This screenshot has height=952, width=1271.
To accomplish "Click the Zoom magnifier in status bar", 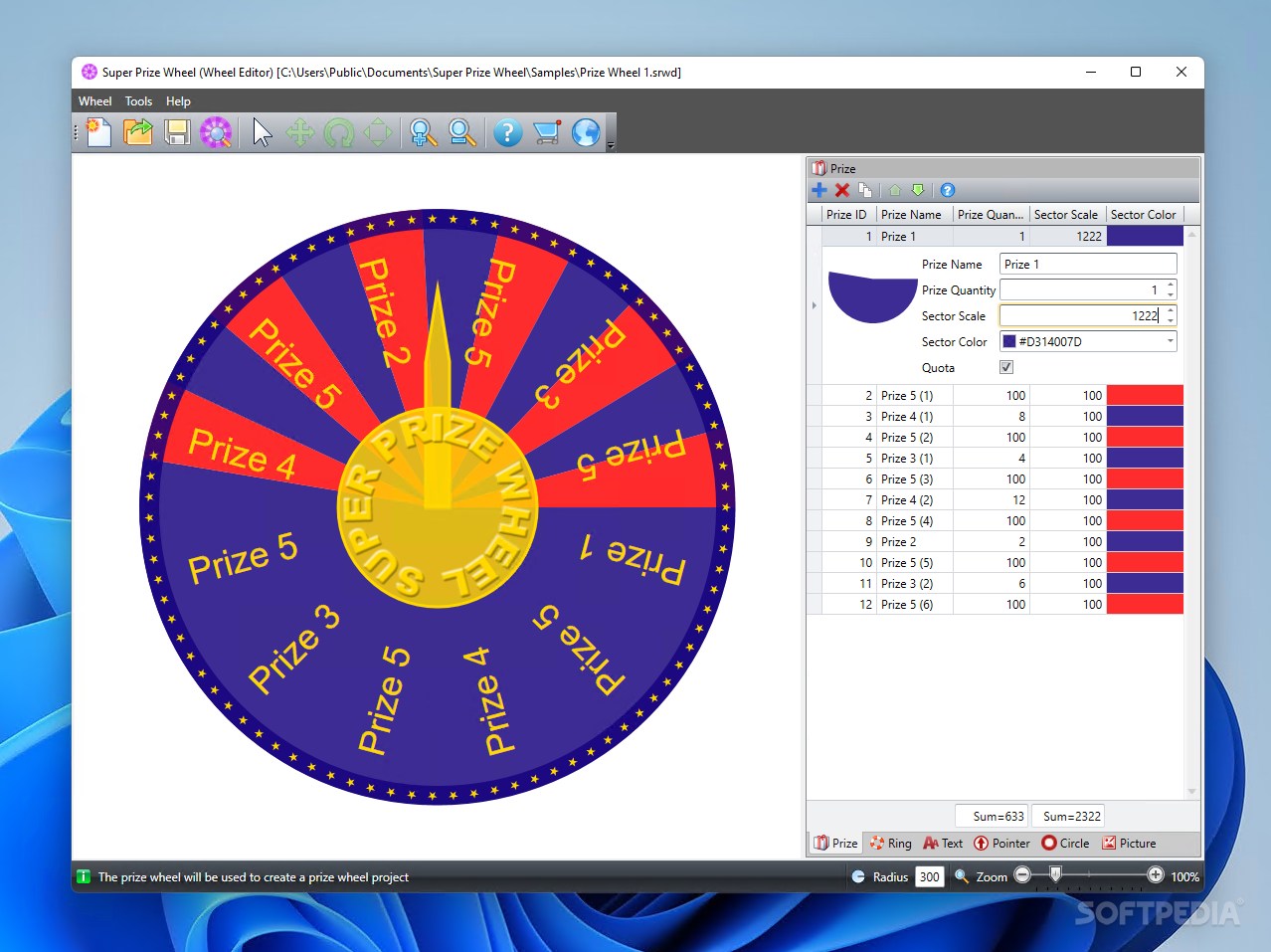I will pos(962,876).
